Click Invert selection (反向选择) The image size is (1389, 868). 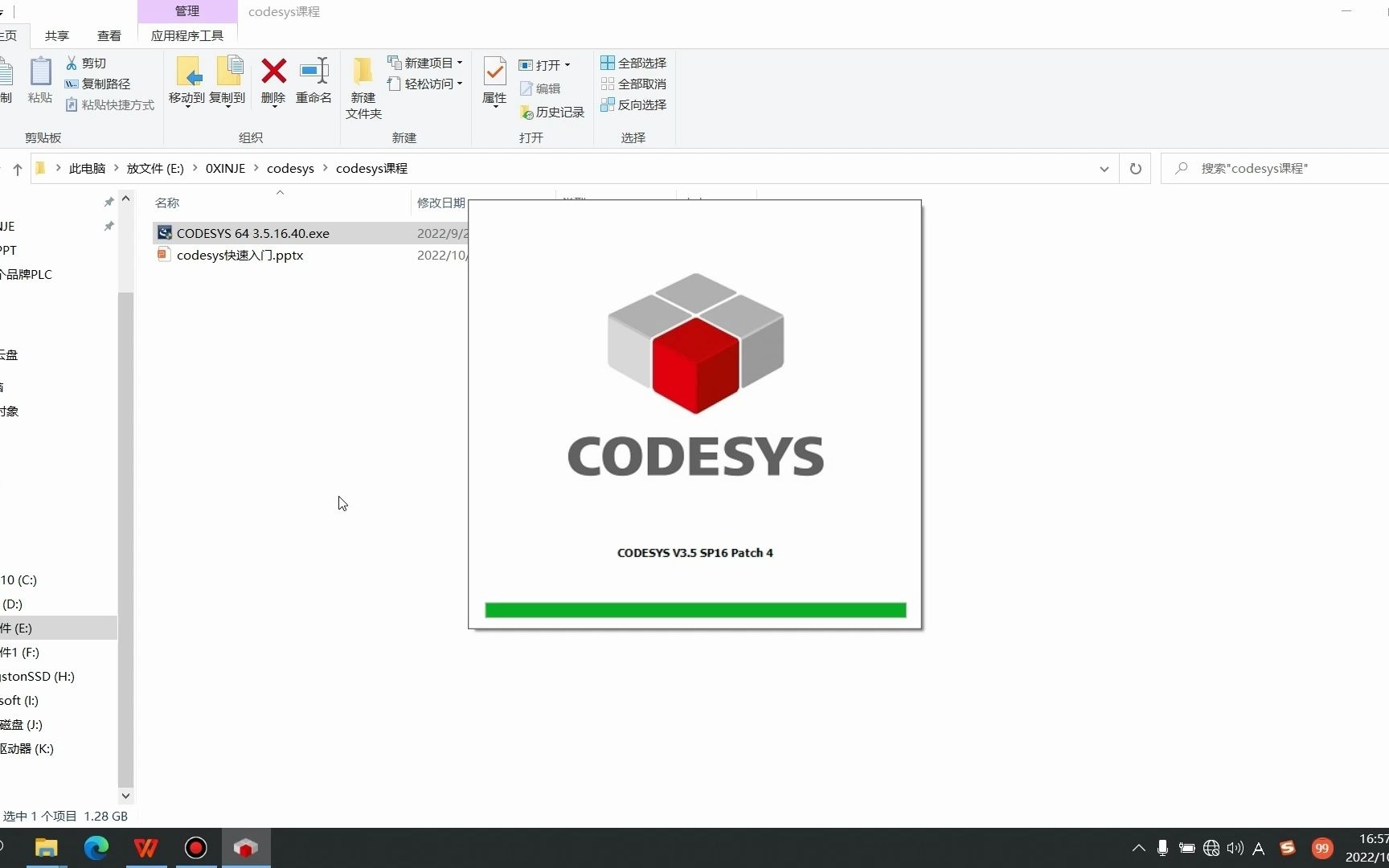coord(633,104)
